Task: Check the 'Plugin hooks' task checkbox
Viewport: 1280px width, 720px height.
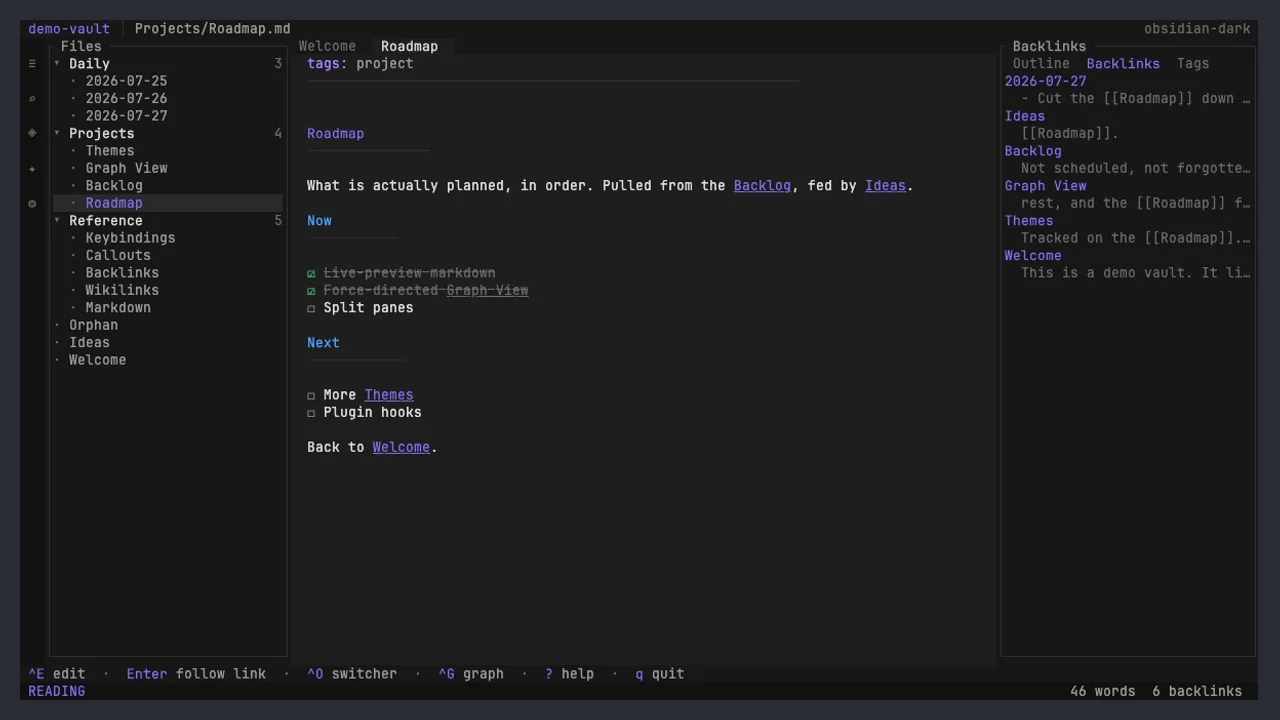Action: coord(311,413)
